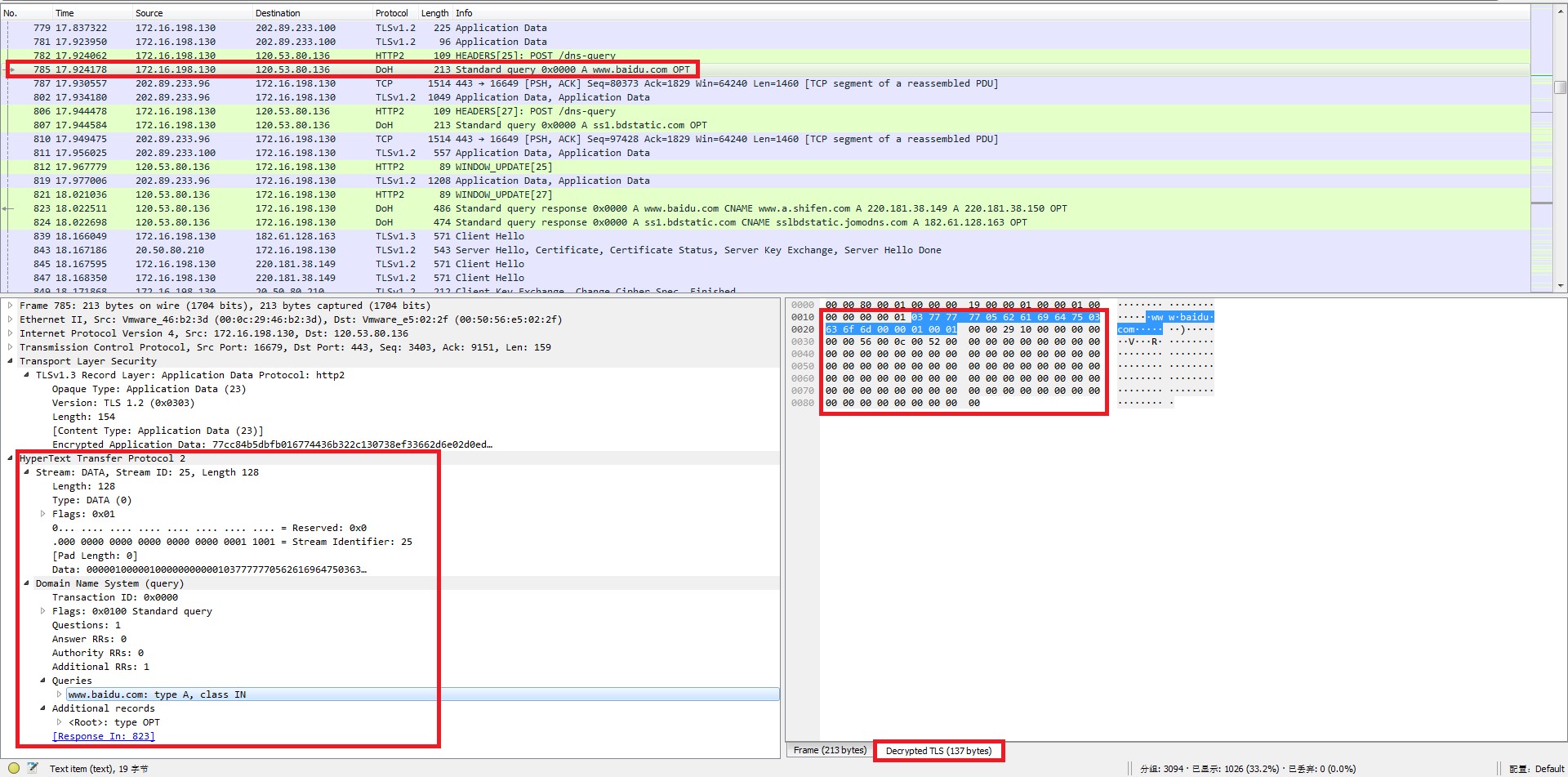Collapse the Additional records node
The width and height of the screenshot is (1568, 777).
[43, 708]
